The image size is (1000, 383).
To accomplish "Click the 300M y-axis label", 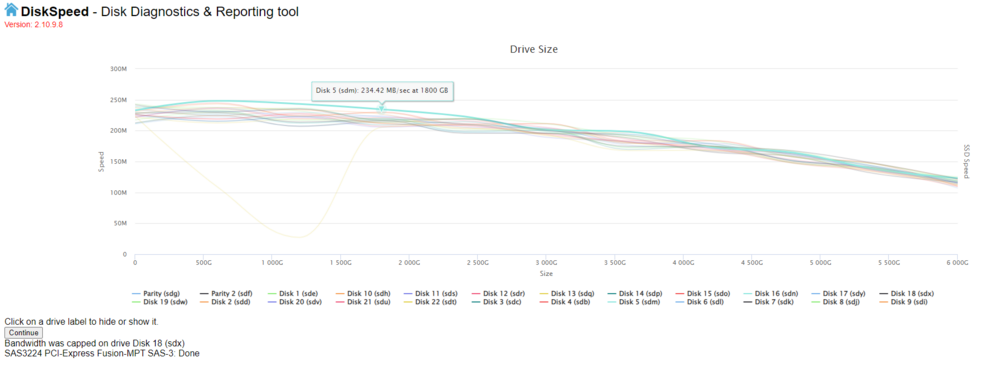I will pyautogui.click(x=119, y=68).
